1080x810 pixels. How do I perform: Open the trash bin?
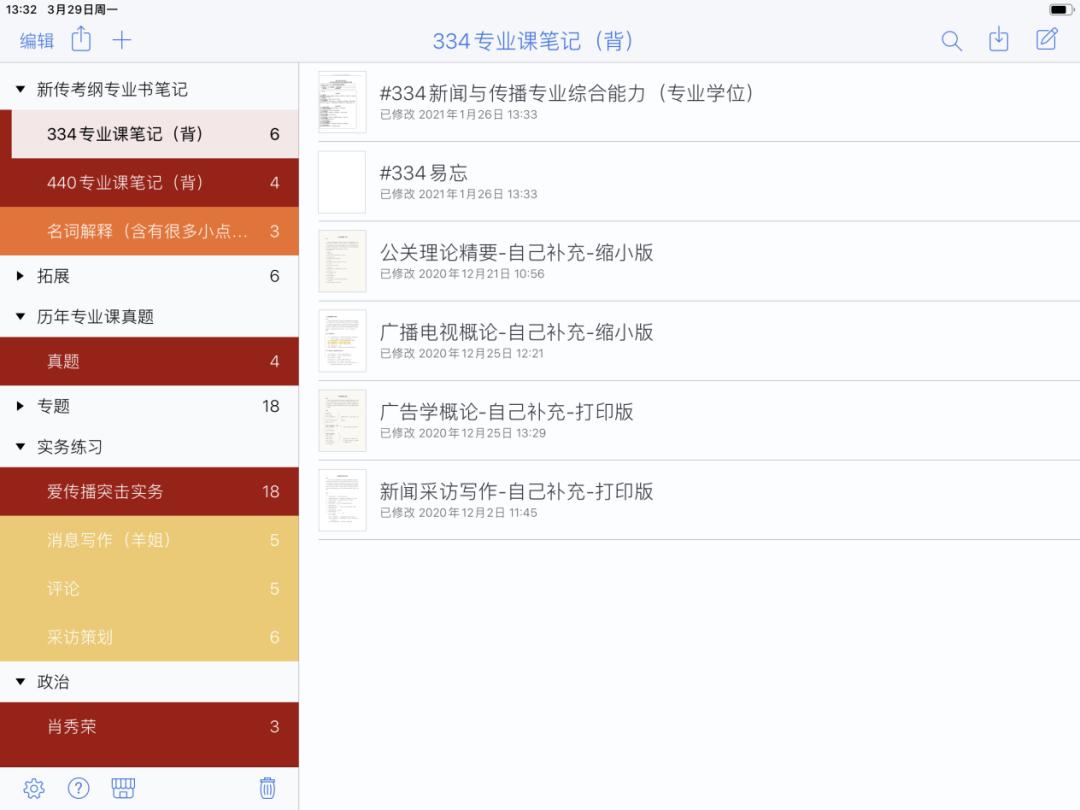[x=266, y=787]
